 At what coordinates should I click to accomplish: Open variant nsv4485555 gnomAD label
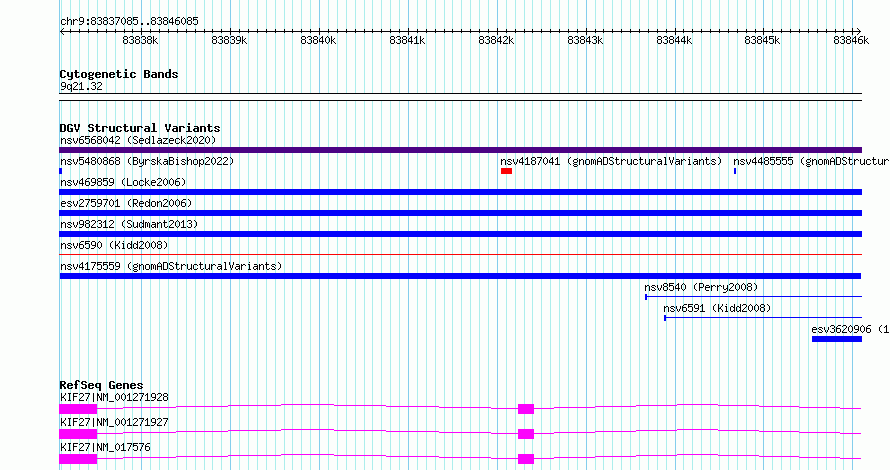(811, 161)
